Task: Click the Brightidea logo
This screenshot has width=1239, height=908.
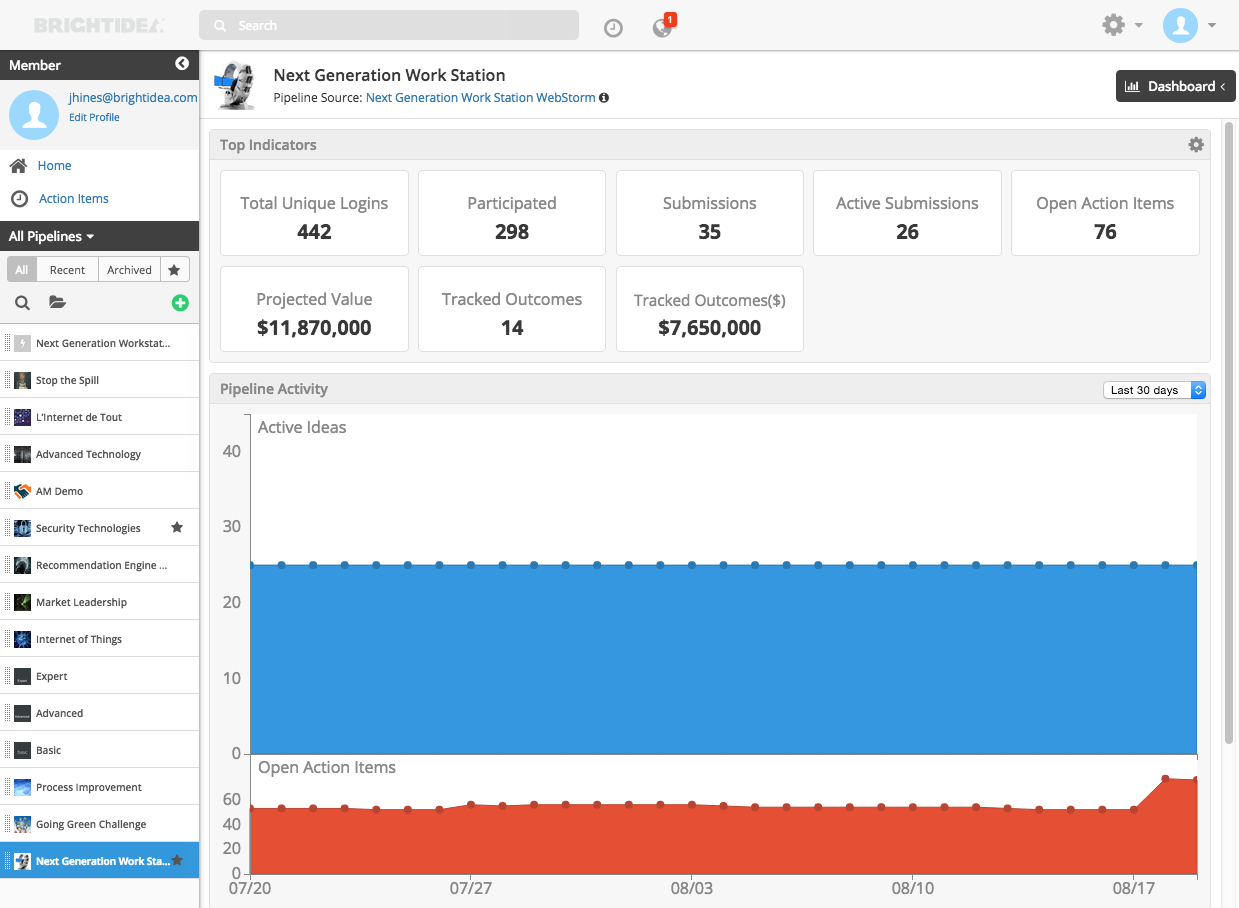Action: pyautogui.click(x=98, y=25)
